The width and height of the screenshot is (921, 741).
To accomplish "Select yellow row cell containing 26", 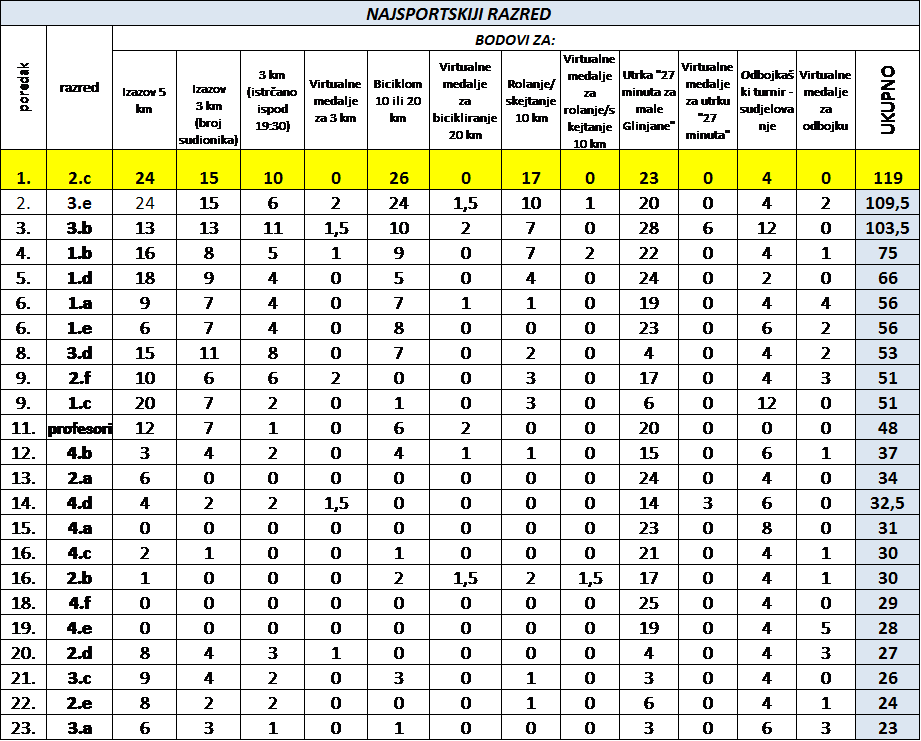I will coord(398,178).
